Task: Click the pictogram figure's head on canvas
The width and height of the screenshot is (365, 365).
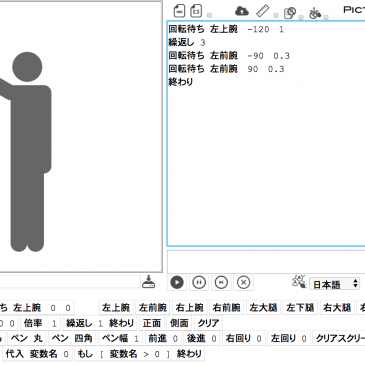Action: 27,67
